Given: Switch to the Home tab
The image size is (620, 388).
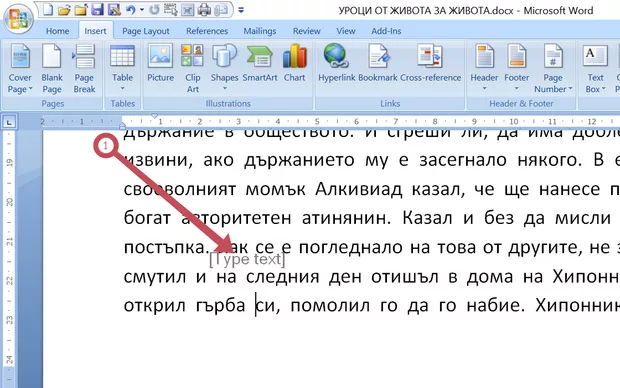Looking at the screenshot, I should (x=57, y=31).
